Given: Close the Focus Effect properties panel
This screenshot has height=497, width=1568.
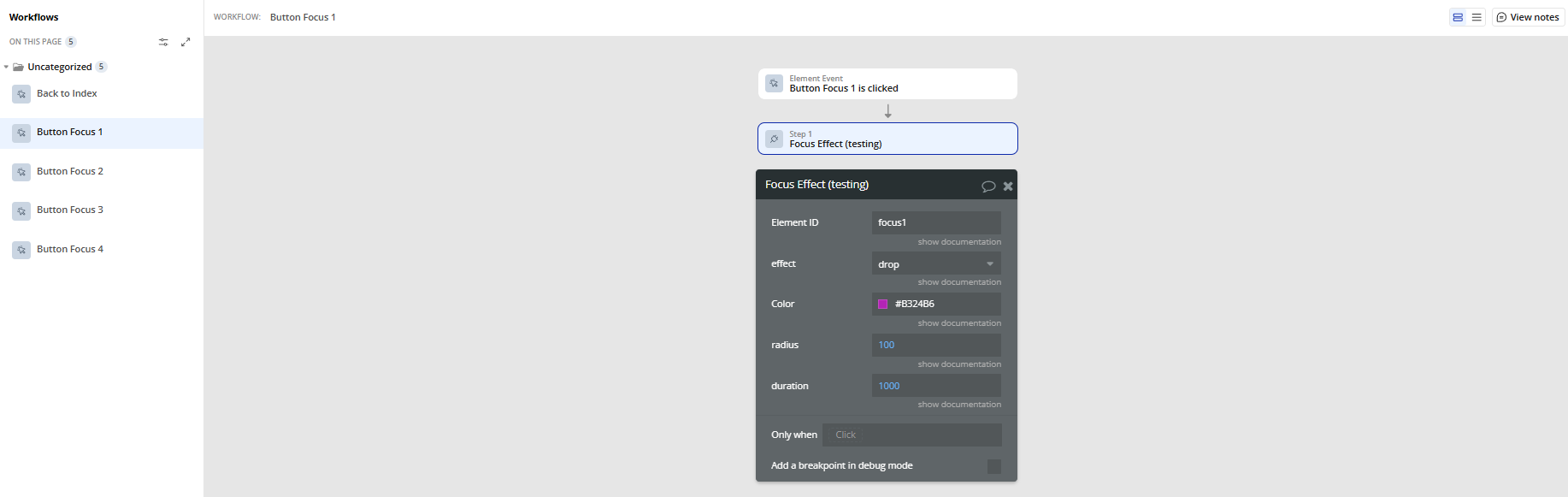Looking at the screenshot, I should pyautogui.click(x=1008, y=186).
